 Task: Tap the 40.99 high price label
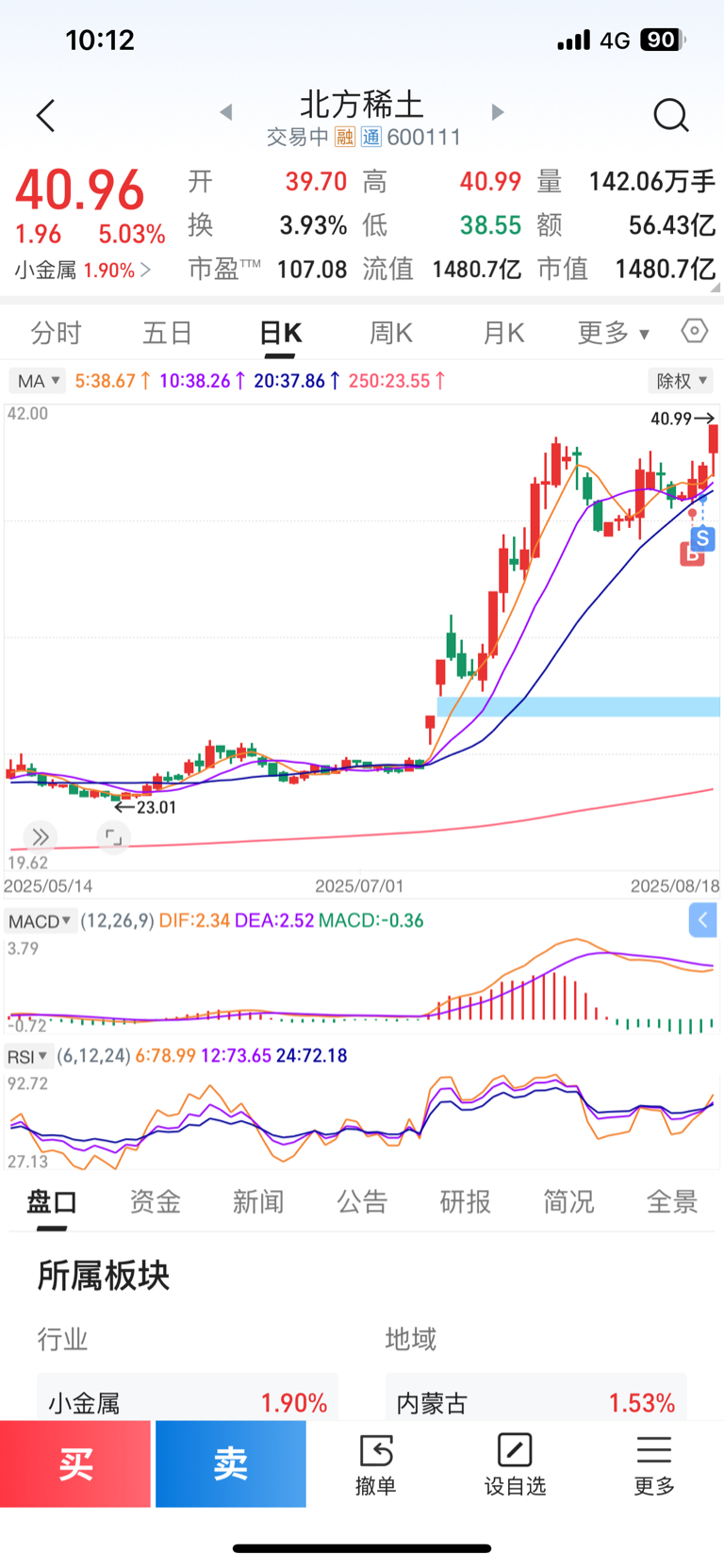click(682, 418)
